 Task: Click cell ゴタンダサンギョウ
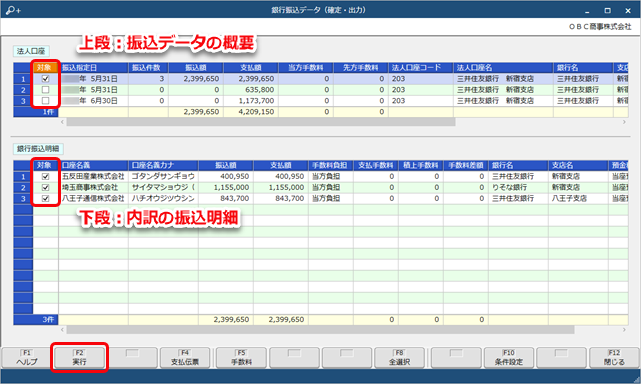[164, 176]
